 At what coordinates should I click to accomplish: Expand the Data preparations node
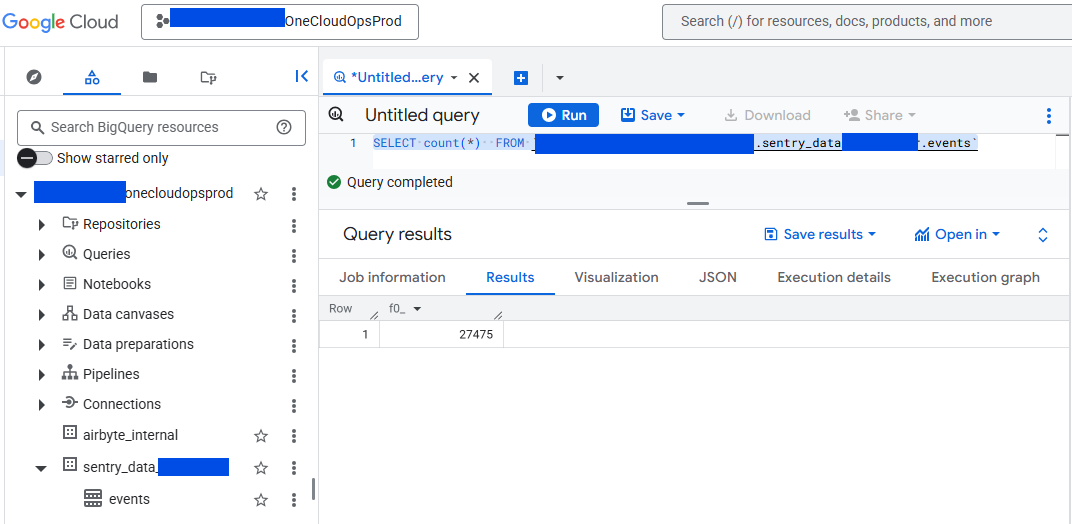tap(42, 345)
